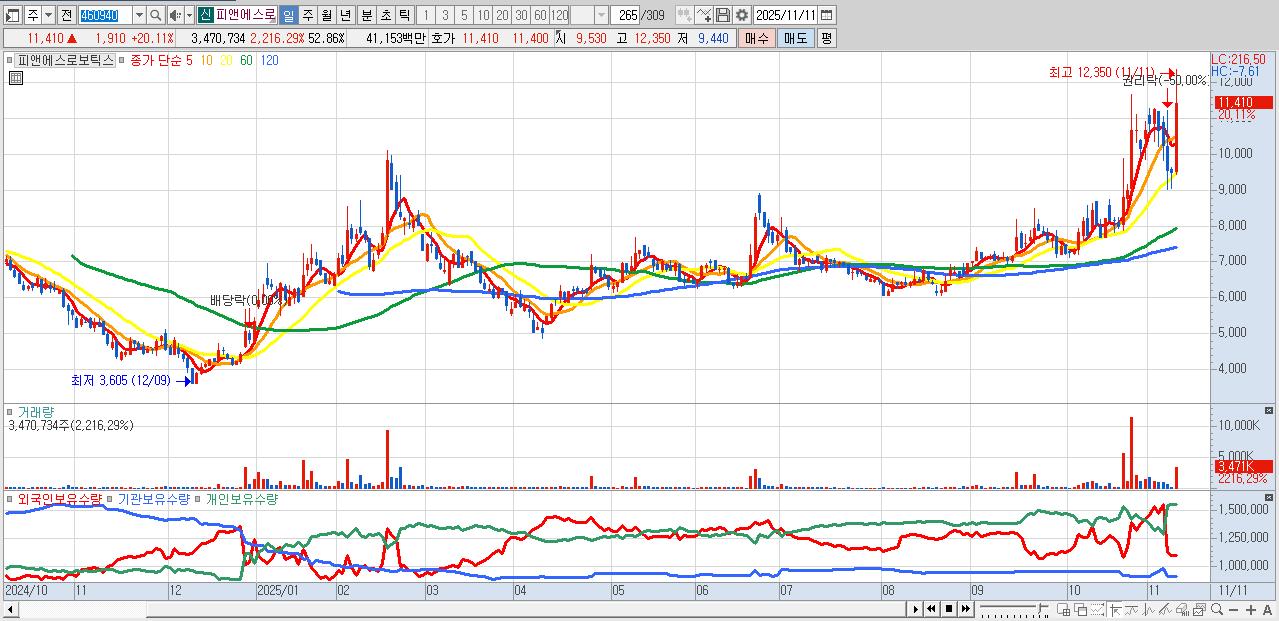
Task: Click the stock code input field 460940
Action: (105, 15)
